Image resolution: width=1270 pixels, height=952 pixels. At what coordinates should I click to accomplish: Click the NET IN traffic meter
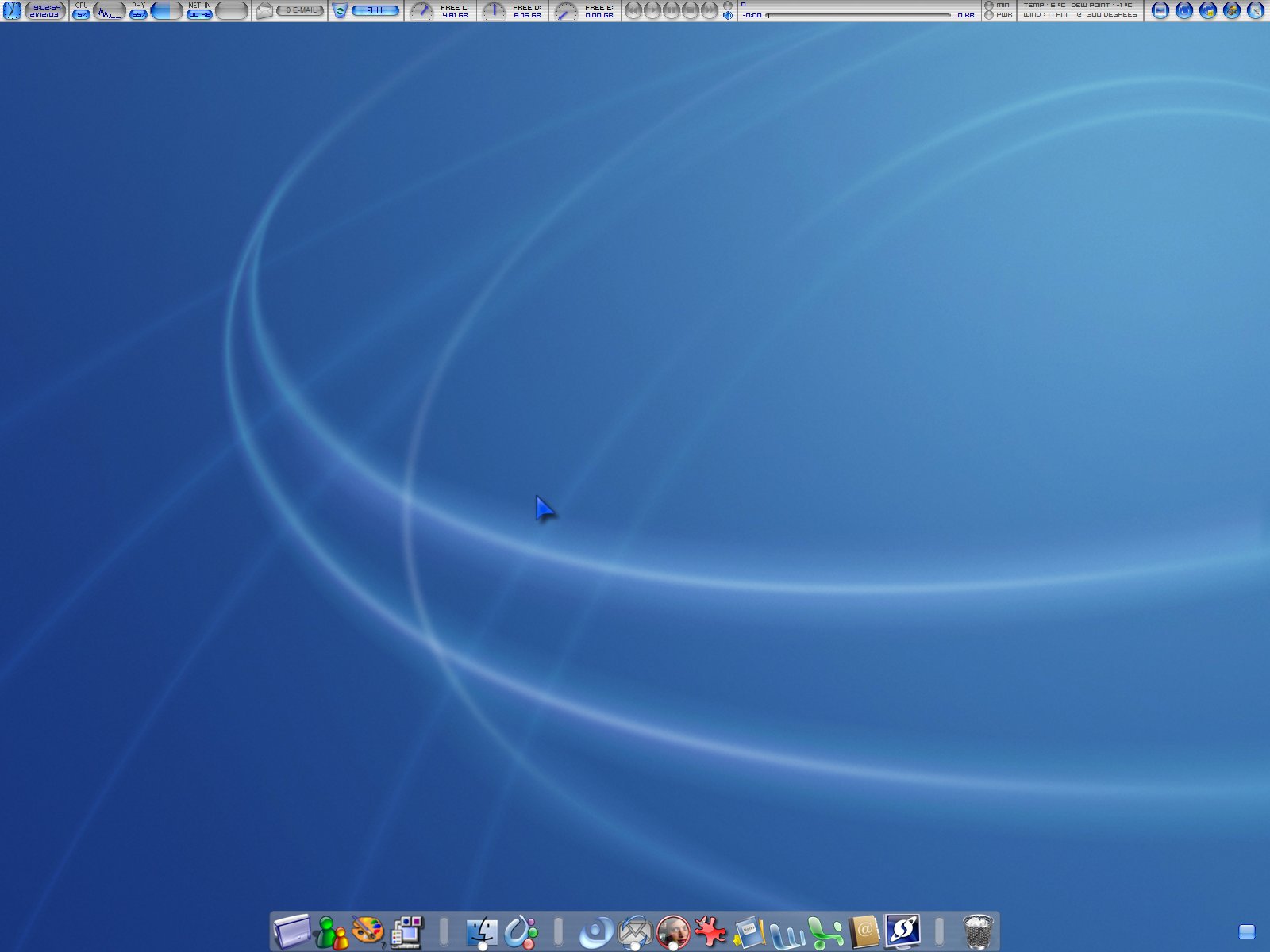coord(232,10)
